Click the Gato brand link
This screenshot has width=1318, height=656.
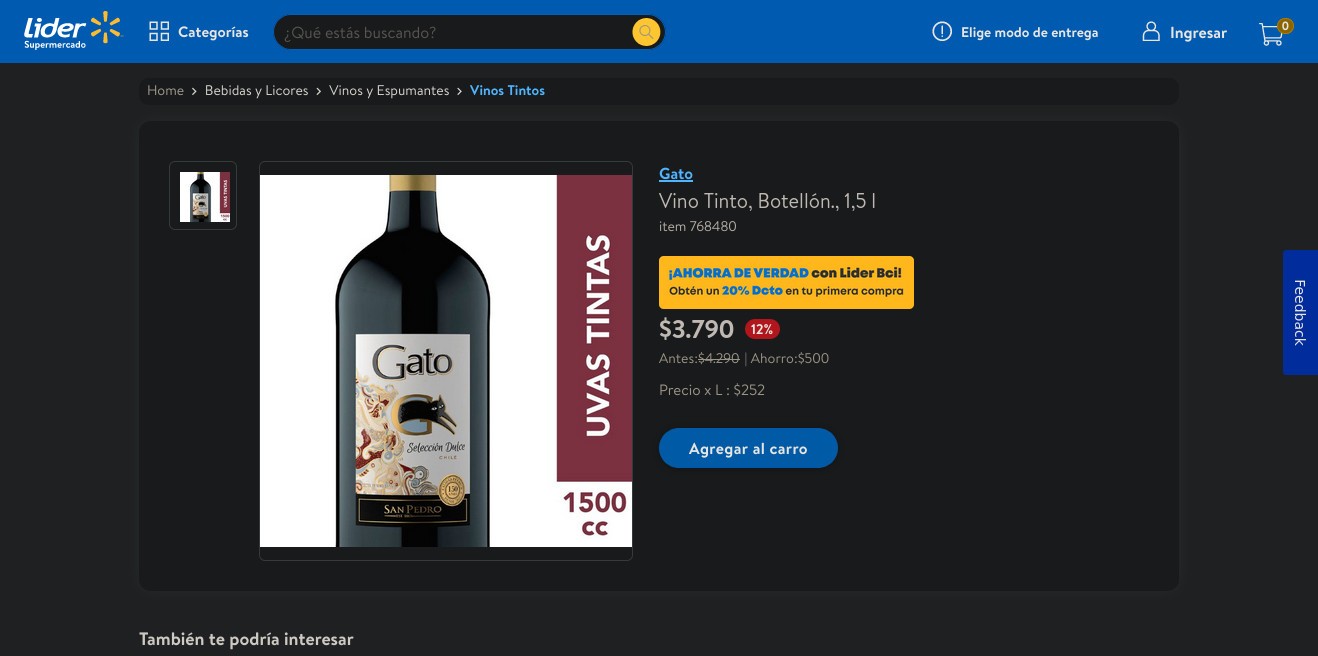(x=676, y=174)
